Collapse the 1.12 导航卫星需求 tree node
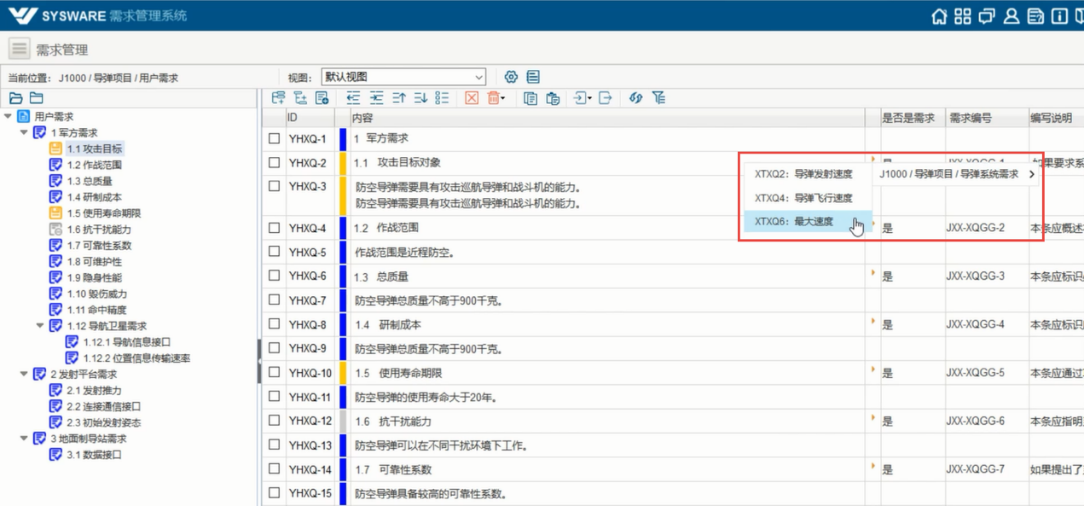The height and width of the screenshot is (506, 1084). pos(40,325)
